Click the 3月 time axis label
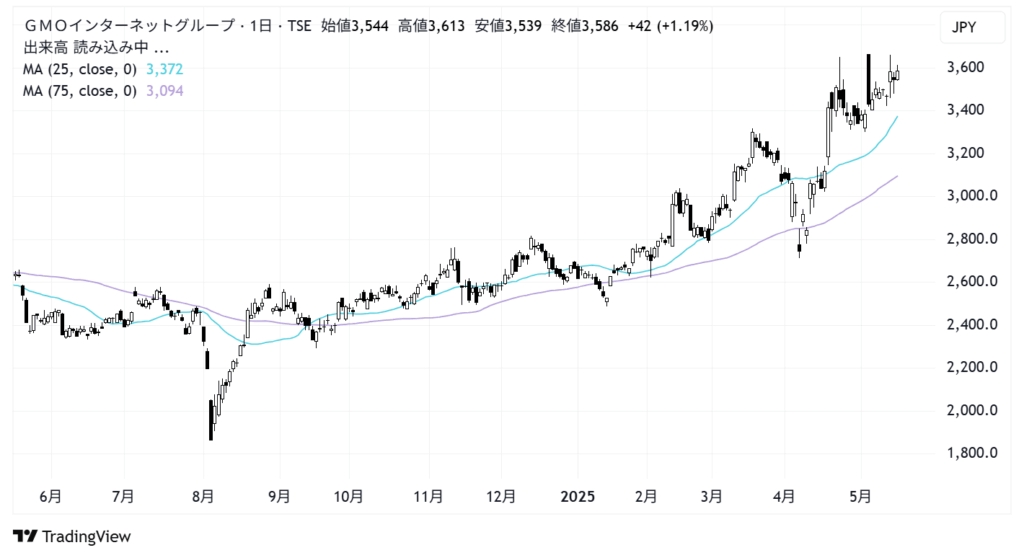 click(711, 497)
